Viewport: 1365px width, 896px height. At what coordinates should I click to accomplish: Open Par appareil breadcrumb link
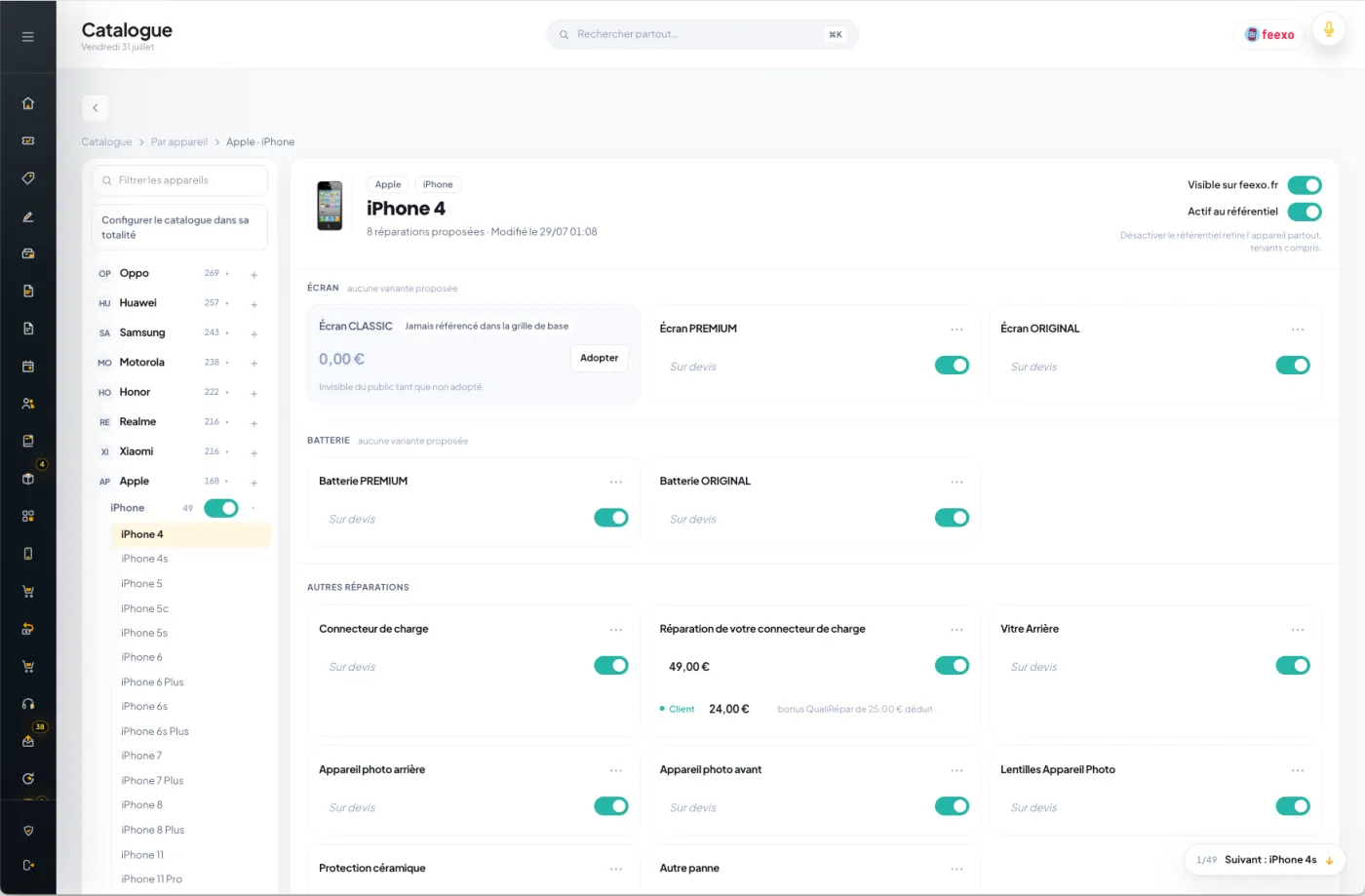[179, 142]
